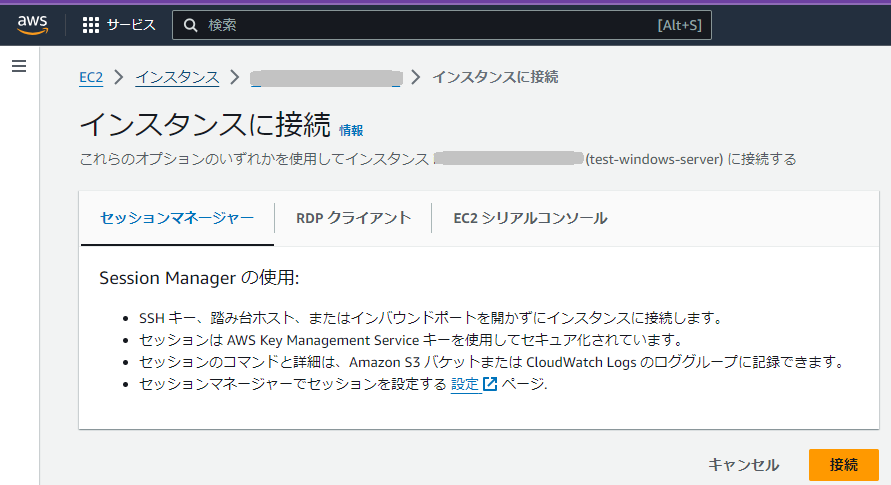Focus the 検索 search field
Viewport: 891px width, 485px height.
point(442,25)
